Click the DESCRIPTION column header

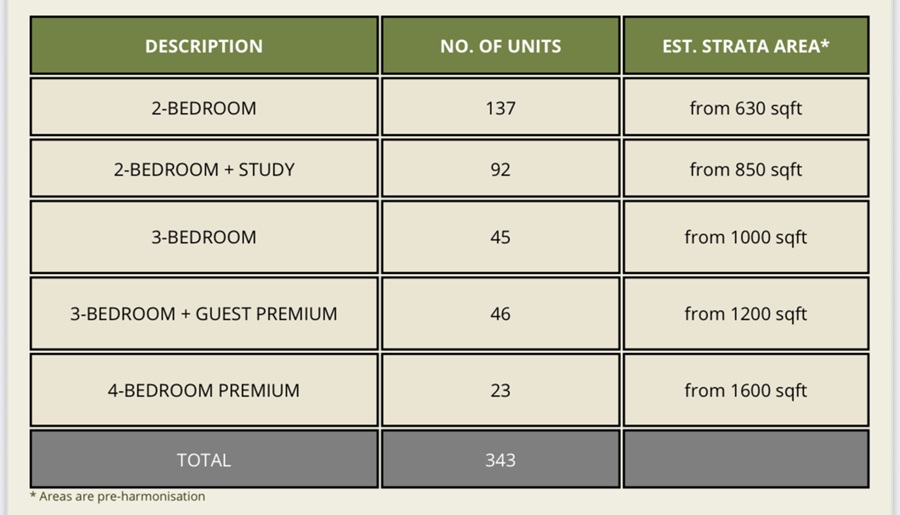pyautogui.click(x=204, y=46)
